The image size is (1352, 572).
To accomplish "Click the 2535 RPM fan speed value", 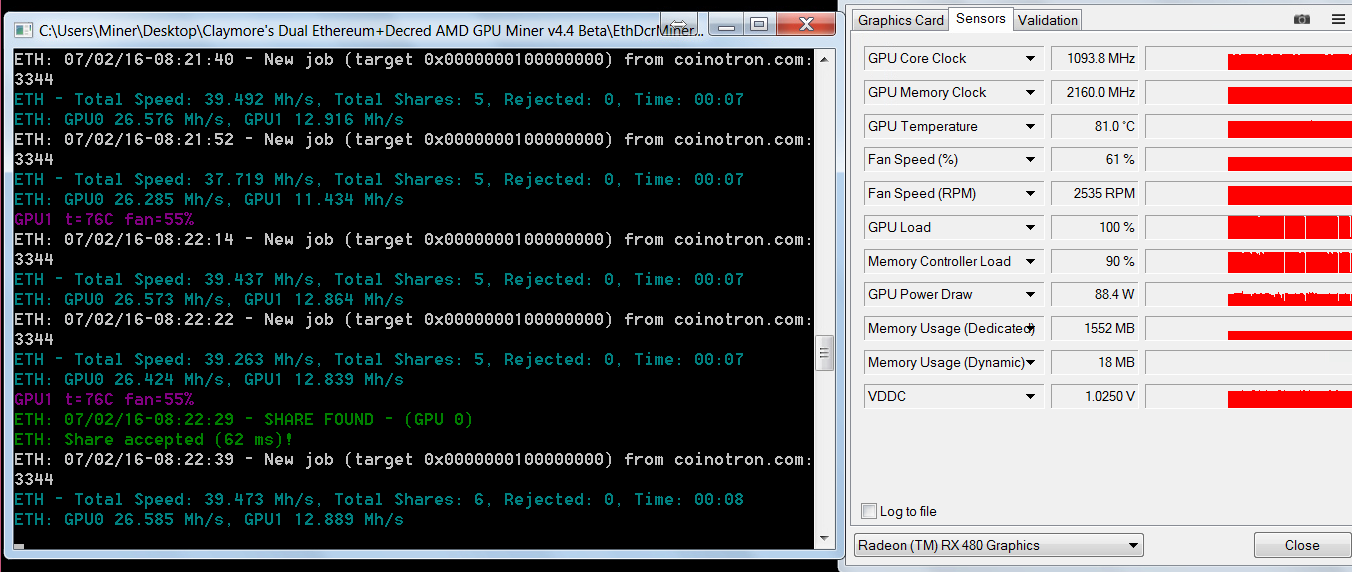I will point(1095,194).
